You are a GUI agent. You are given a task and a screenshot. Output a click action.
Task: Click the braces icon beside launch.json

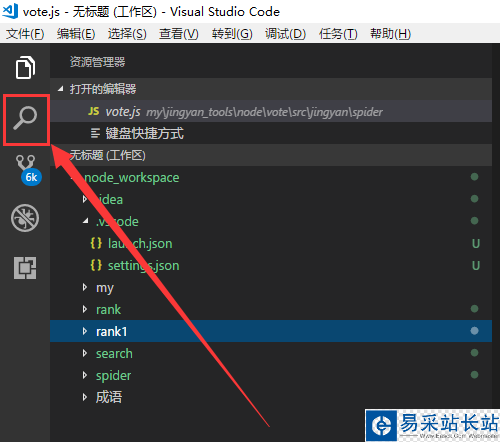point(96,243)
